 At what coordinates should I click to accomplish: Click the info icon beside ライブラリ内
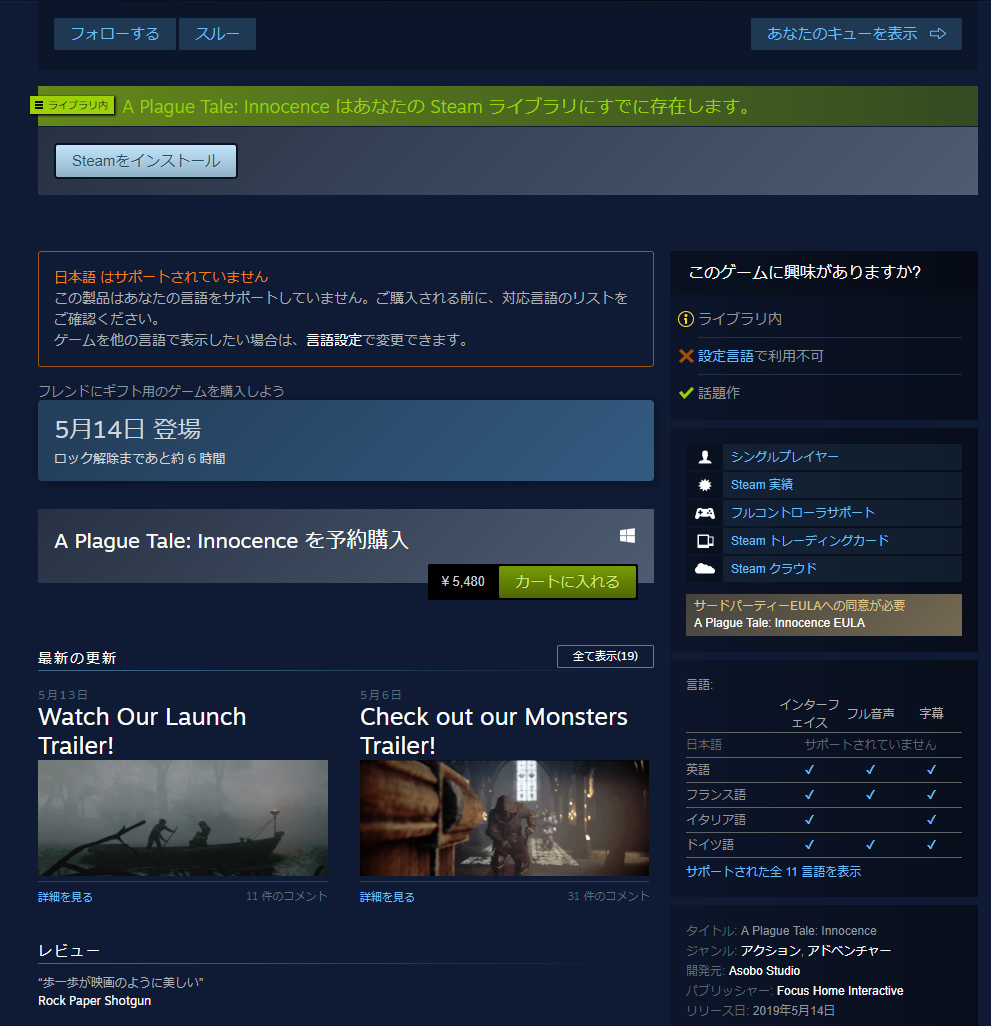pyautogui.click(x=686, y=319)
